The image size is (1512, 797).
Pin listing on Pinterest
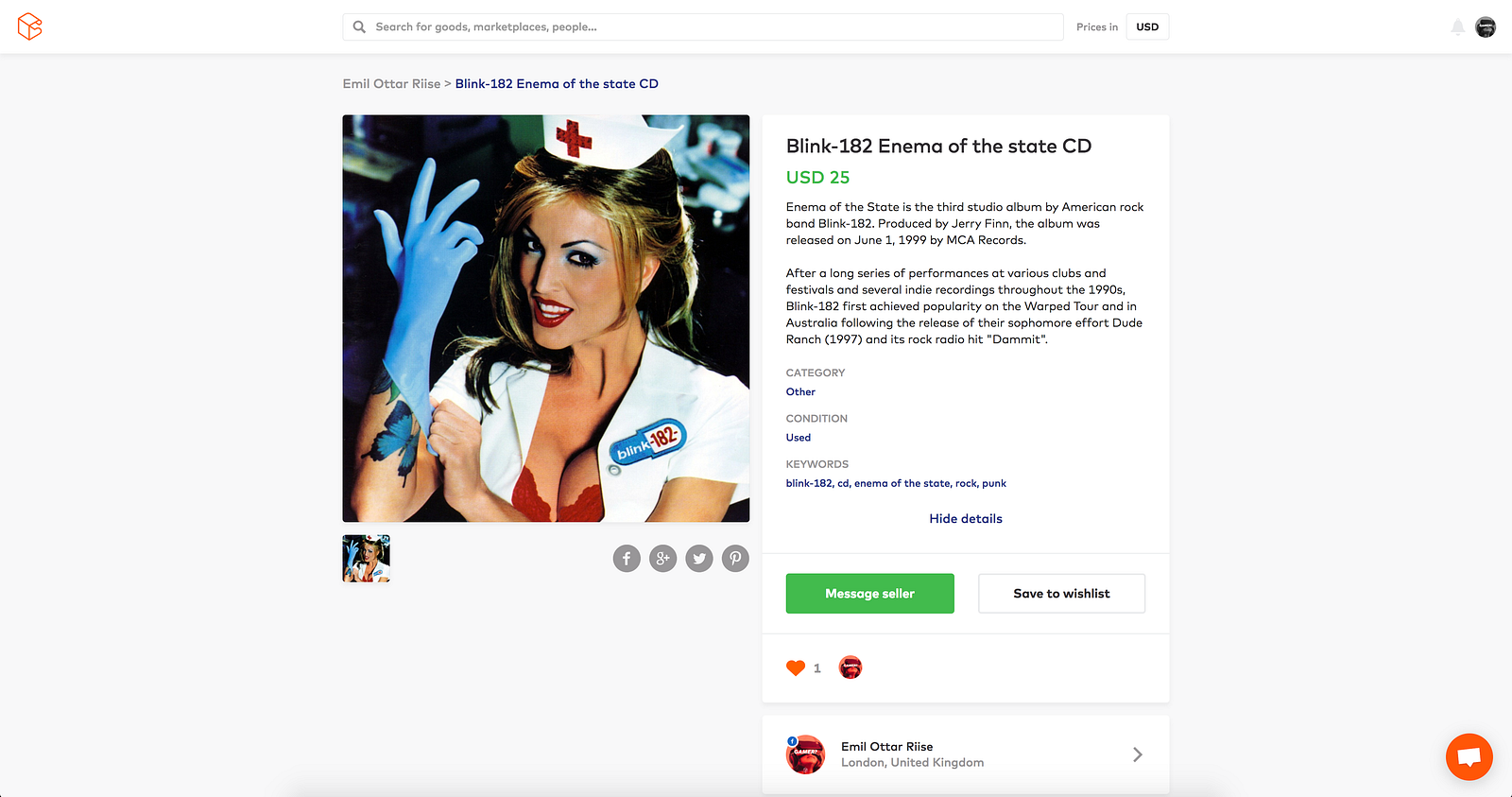pos(735,559)
